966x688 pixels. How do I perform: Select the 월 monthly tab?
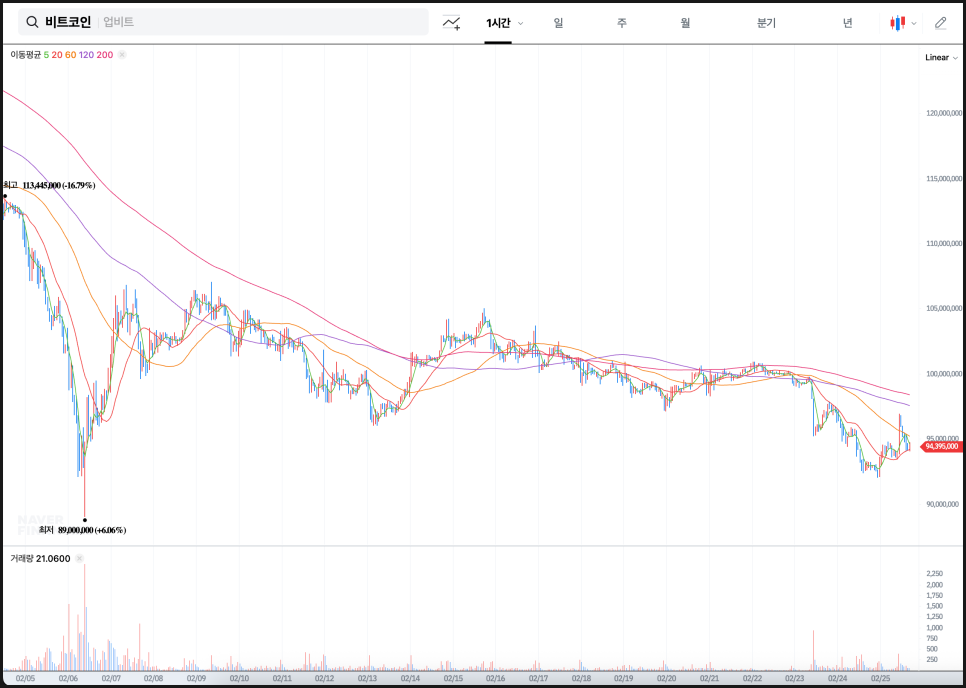pos(685,23)
